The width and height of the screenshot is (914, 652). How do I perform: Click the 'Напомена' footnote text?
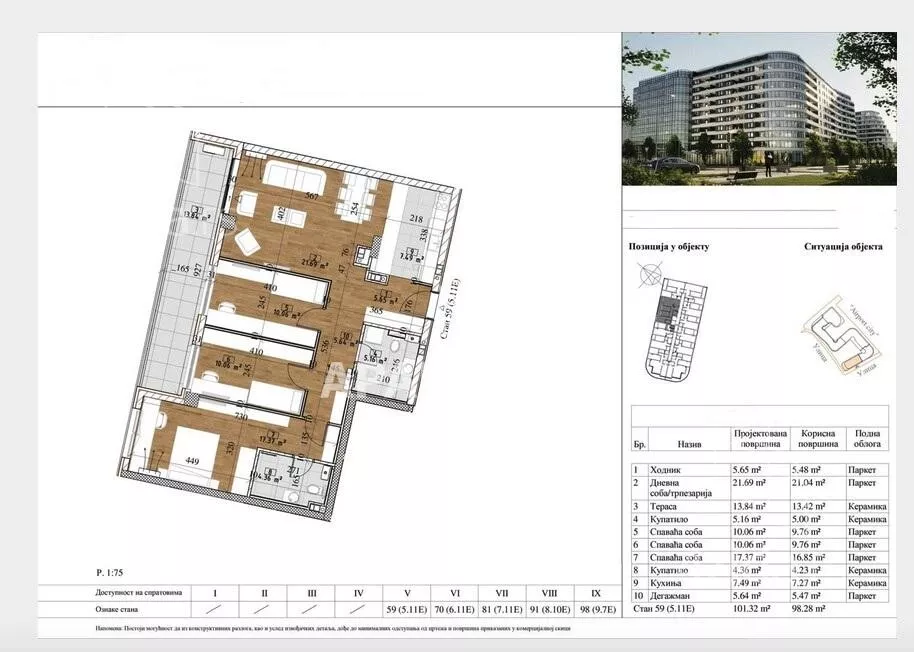[x=333, y=629]
